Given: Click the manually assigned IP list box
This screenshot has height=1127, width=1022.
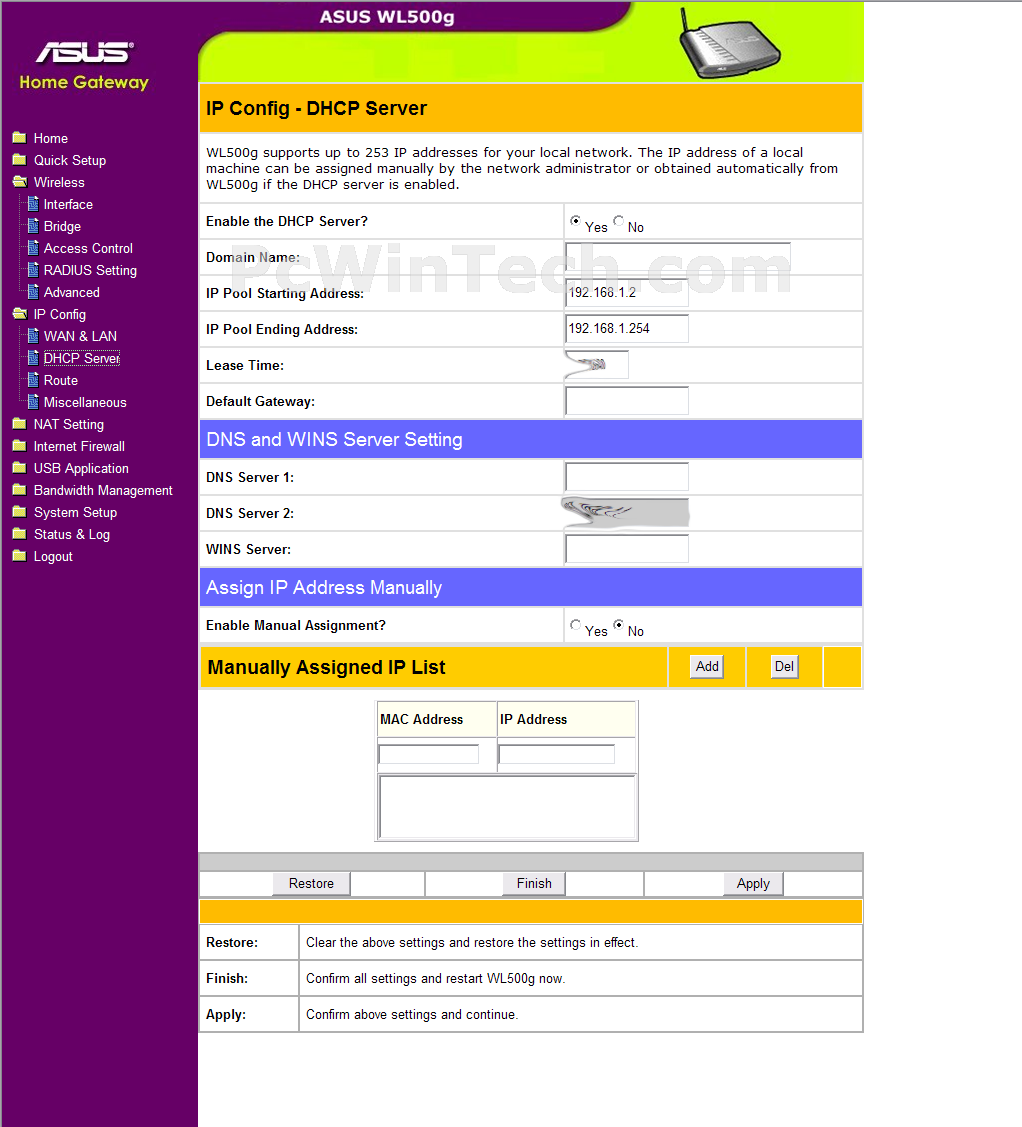Looking at the screenshot, I should point(507,806).
